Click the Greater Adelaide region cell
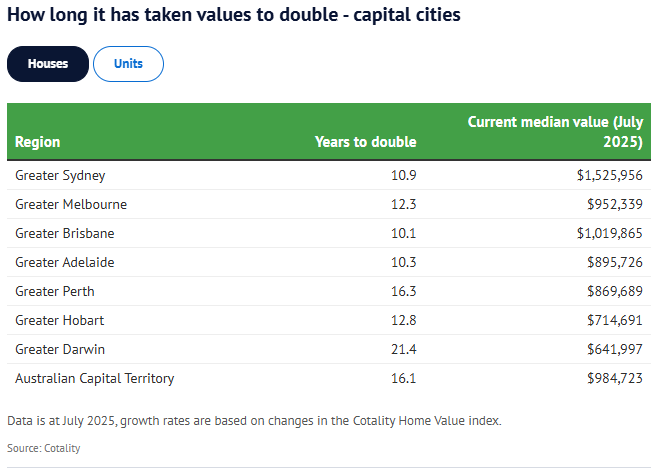Image resolution: width=664 pixels, height=476 pixels. [65, 262]
